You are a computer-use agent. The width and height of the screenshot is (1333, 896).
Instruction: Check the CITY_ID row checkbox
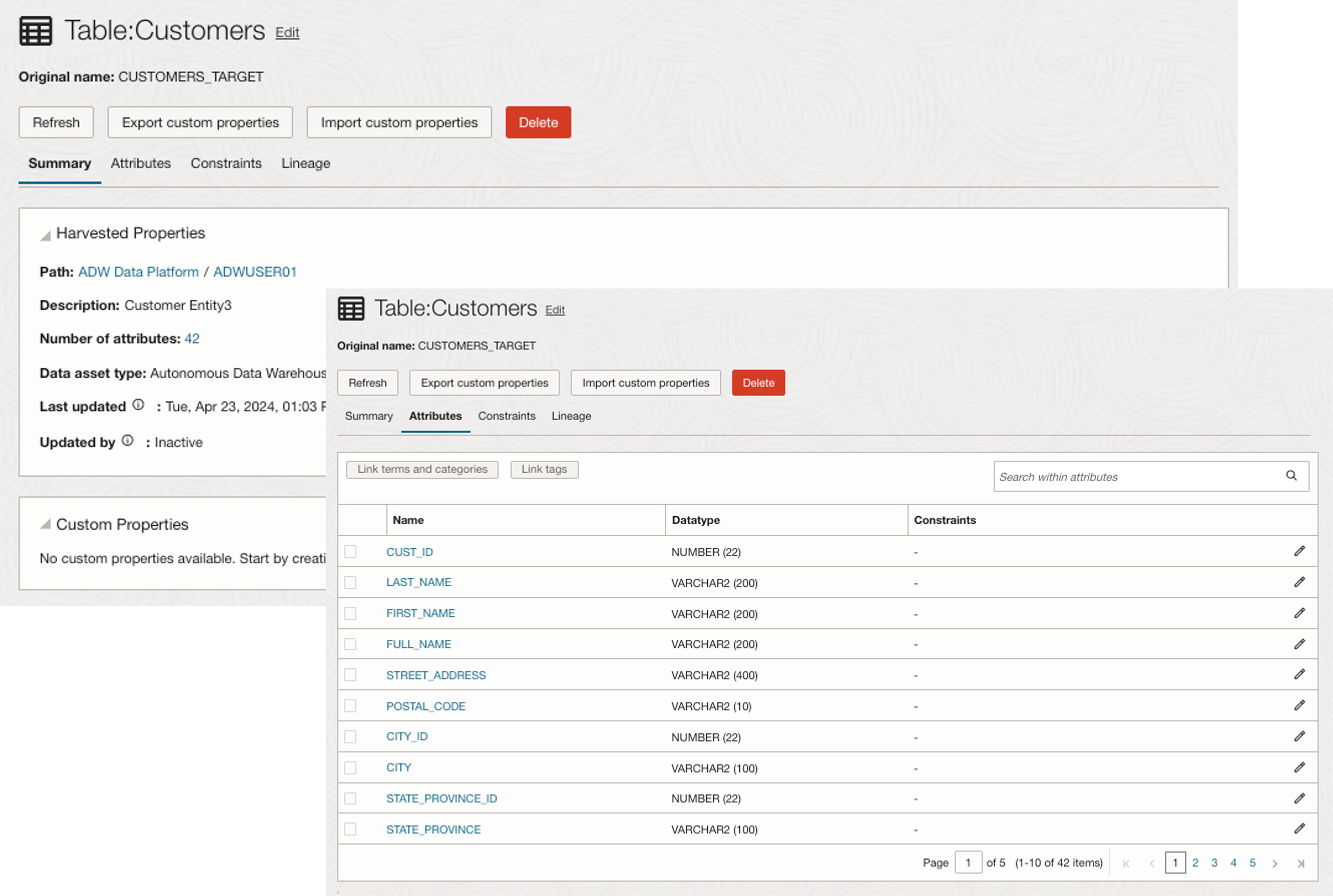click(350, 737)
